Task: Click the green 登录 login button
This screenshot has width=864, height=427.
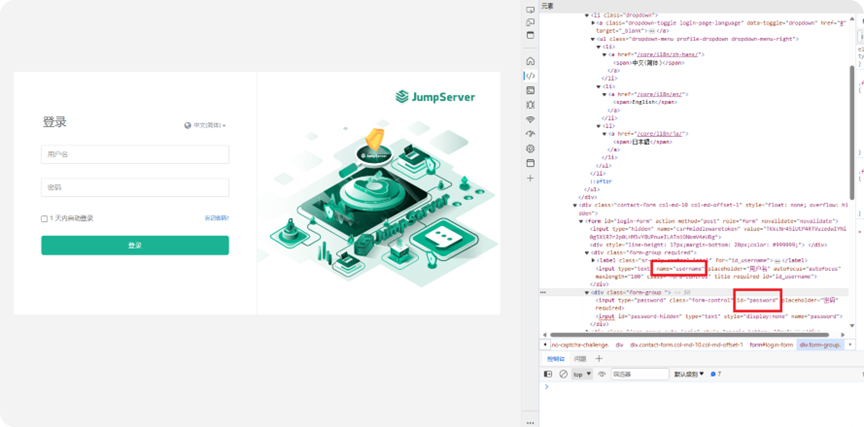Action: 135,245
